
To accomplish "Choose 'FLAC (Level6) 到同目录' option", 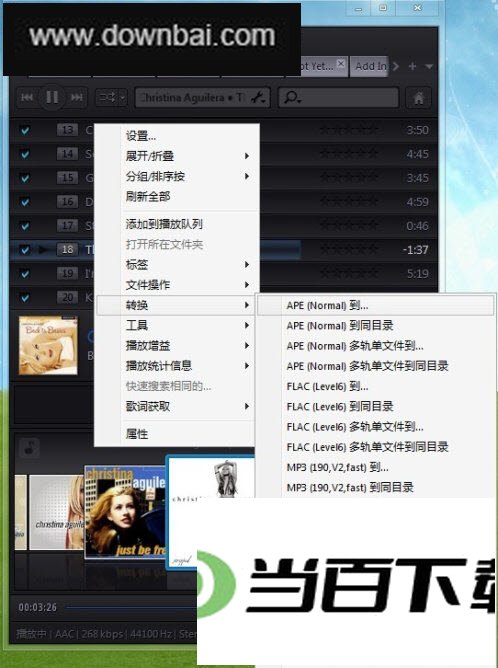I will 376,406.
